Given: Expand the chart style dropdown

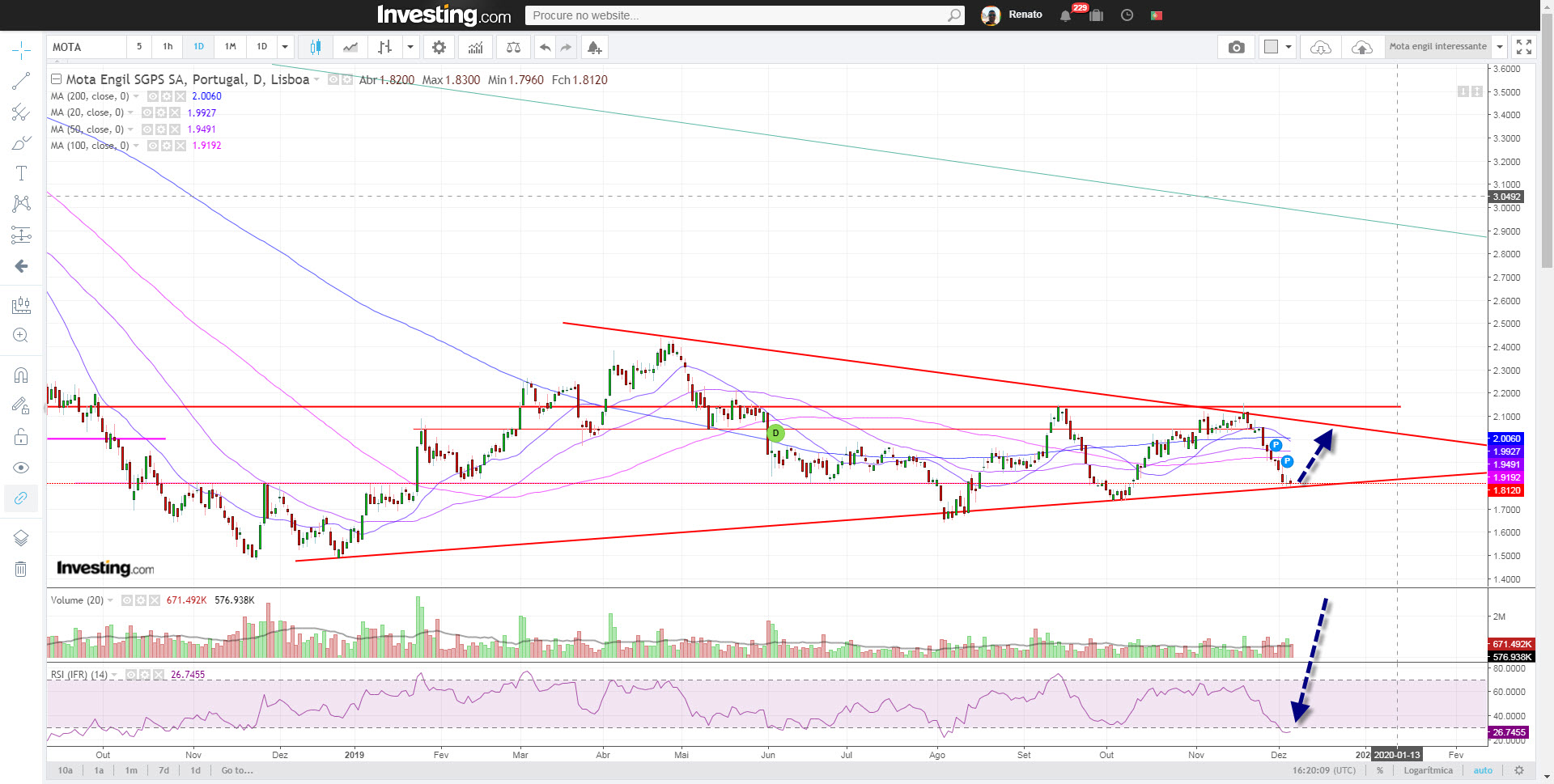Looking at the screenshot, I should point(410,47).
